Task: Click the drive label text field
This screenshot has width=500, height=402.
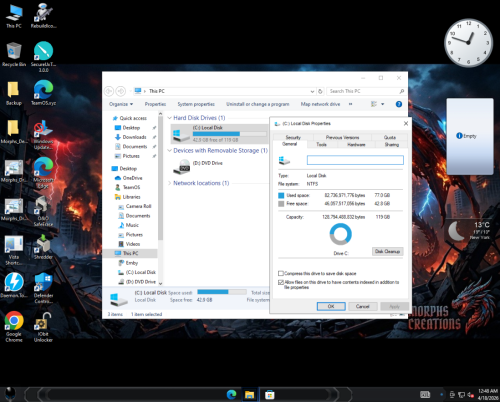Action: coord(355,160)
